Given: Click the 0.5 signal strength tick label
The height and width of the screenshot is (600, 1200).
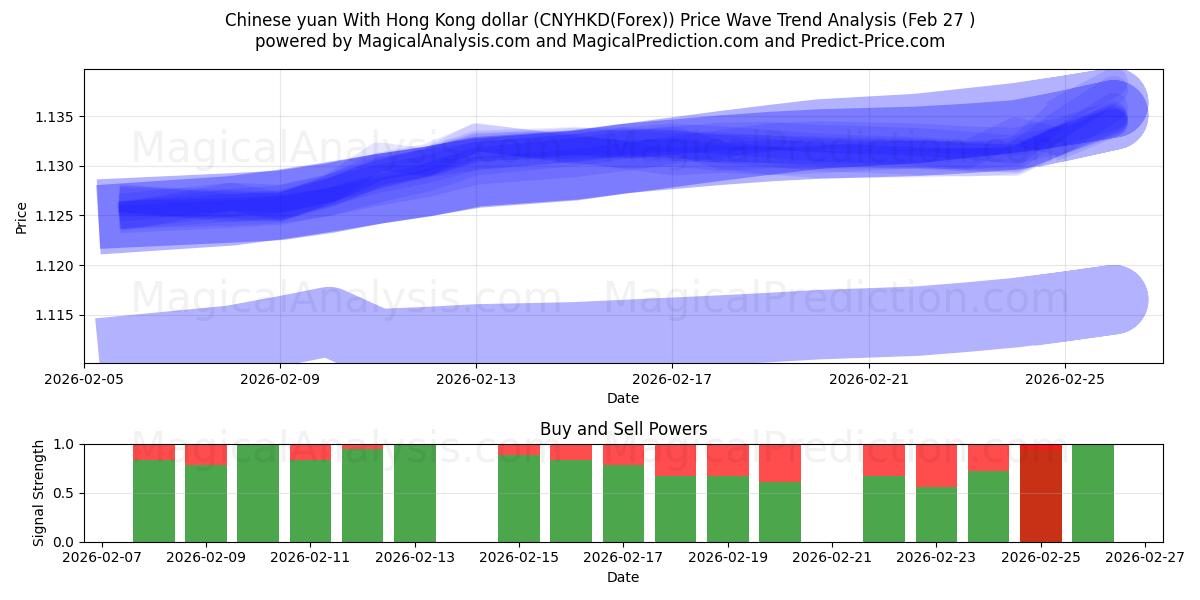Looking at the screenshot, I should click(66, 493).
